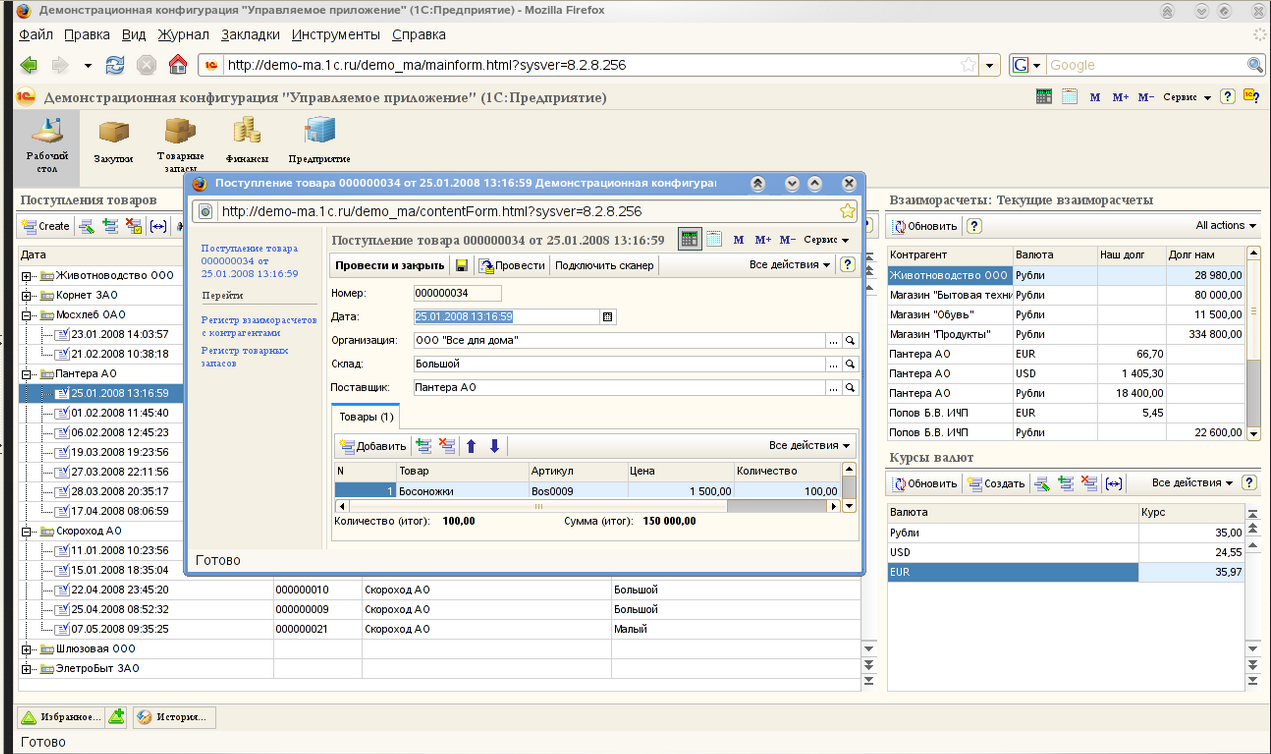Click the calendar icon in main toolbar
1271x754 pixels.
[1069, 97]
